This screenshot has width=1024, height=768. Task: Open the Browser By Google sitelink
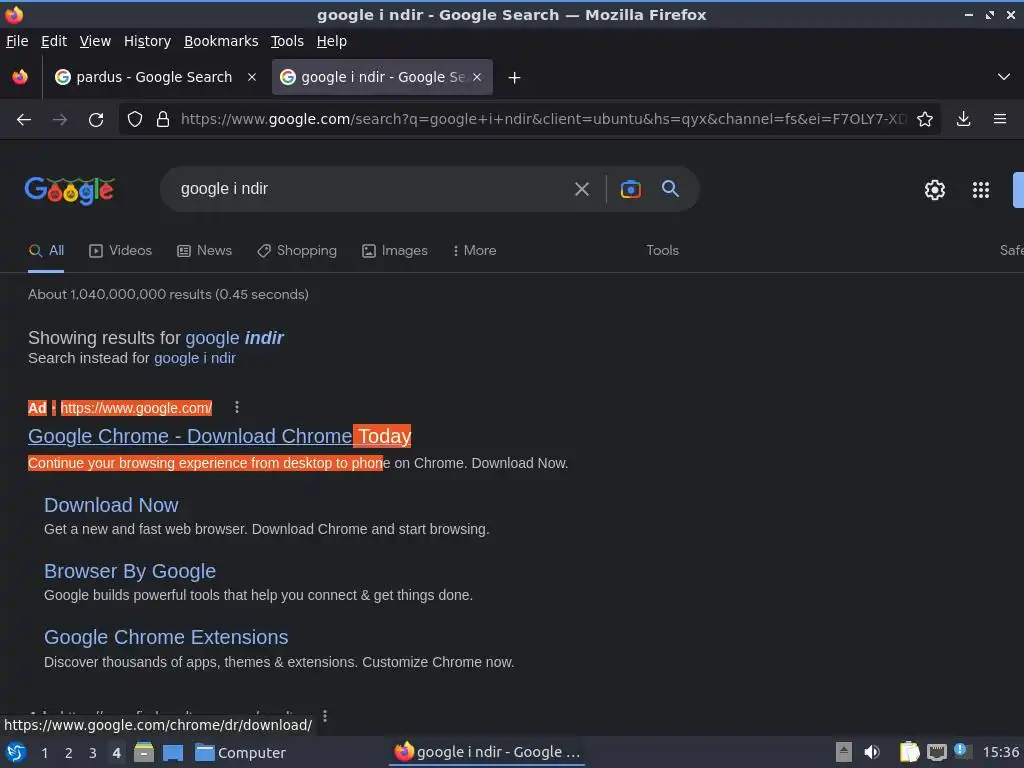[130, 571]
